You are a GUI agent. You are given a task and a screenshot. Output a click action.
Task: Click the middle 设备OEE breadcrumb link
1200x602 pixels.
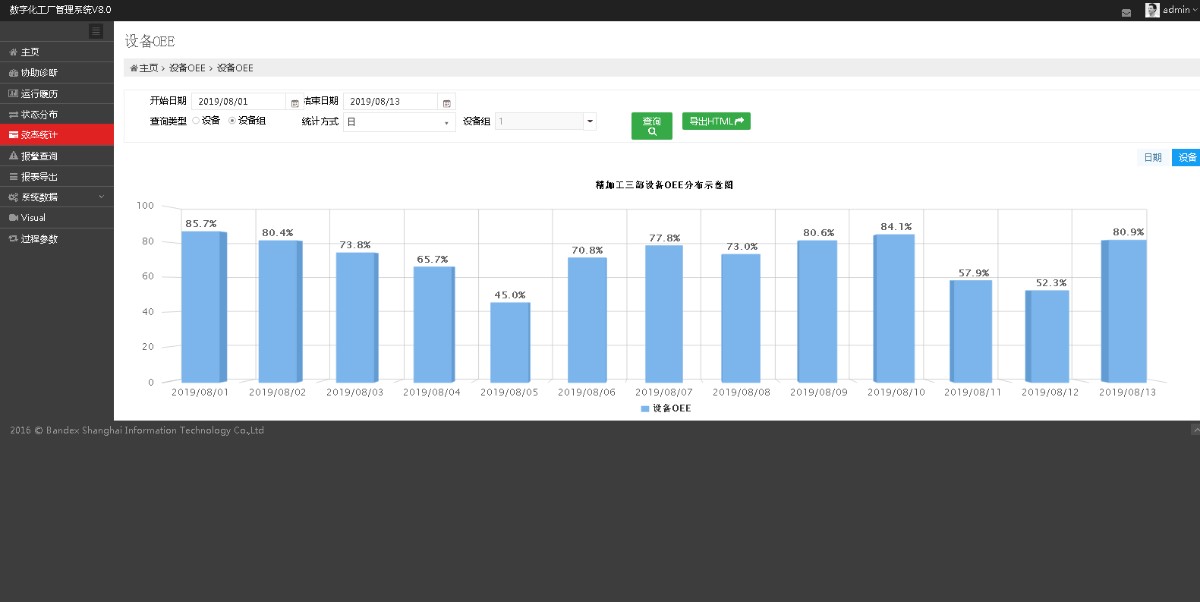187,68
